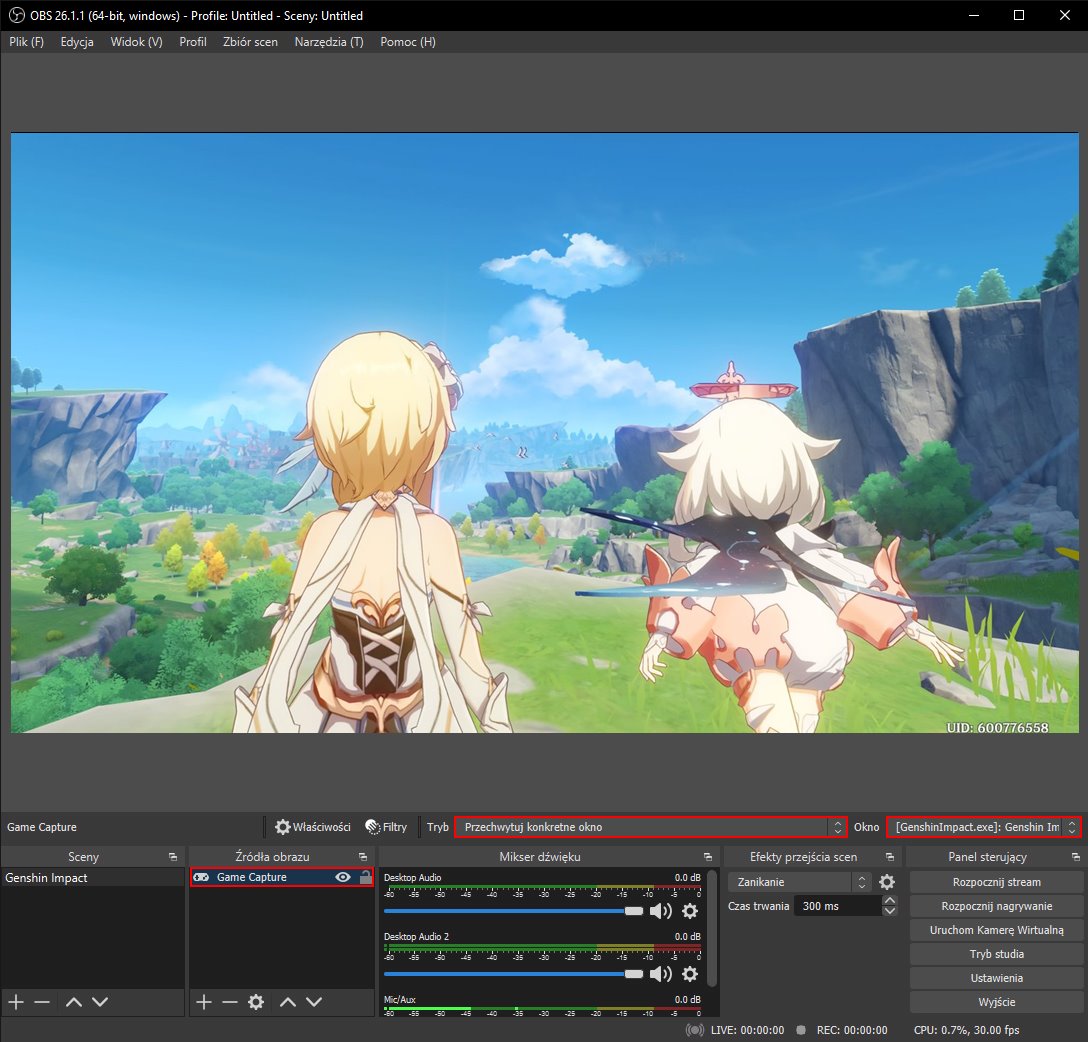This screenshot has width=1088, height=1042.
Task: Click the Czas trwania duration field
Action: point(838,906)
